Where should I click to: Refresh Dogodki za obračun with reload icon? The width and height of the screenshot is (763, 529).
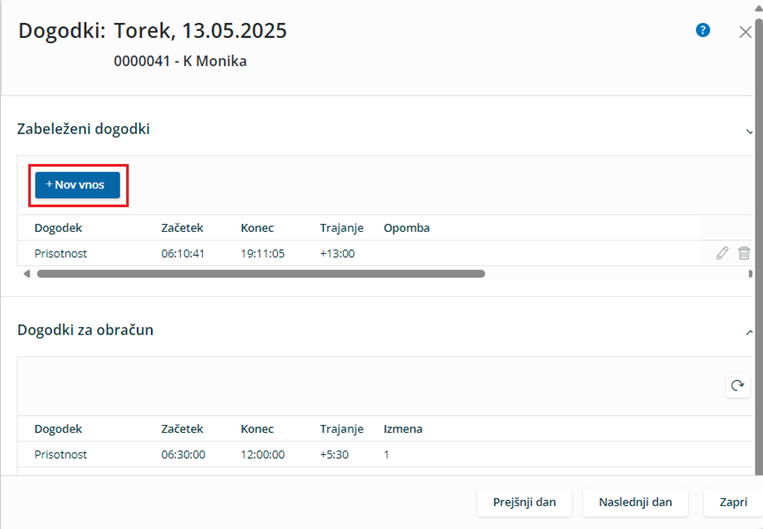(x=737, y=386)
